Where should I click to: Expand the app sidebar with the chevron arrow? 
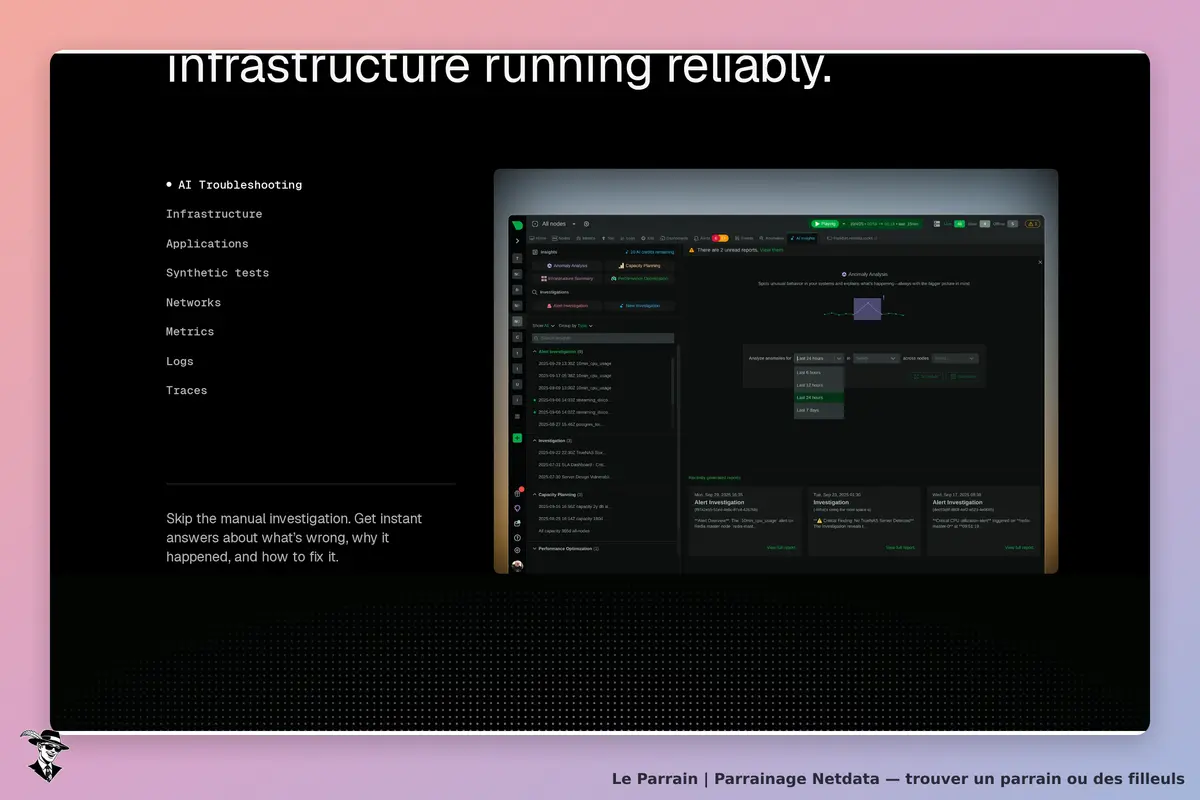pyautogui.click(x=517, y=241)
